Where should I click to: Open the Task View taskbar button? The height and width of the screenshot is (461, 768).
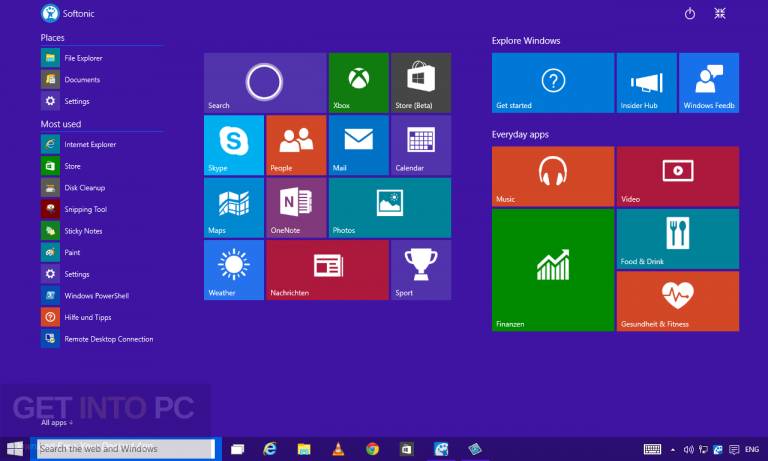click(238, 449)
